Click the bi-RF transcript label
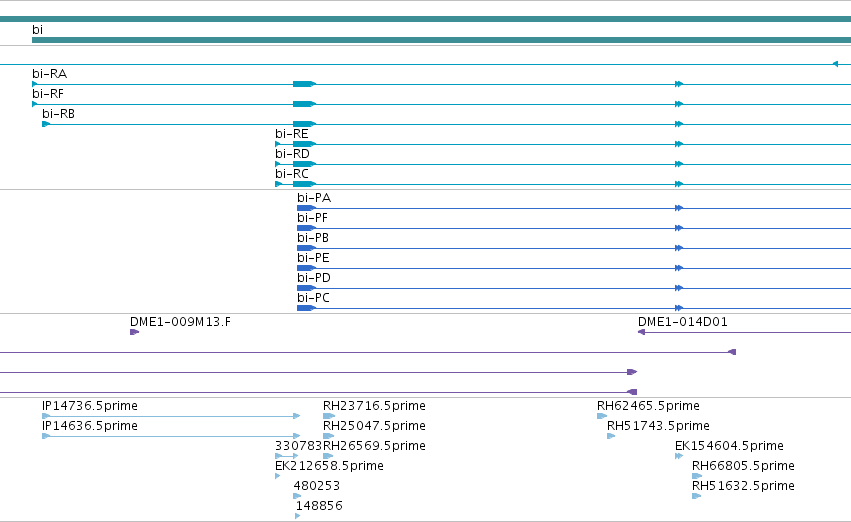The height and width of the screenshot is (522, 851). point(48,94)
